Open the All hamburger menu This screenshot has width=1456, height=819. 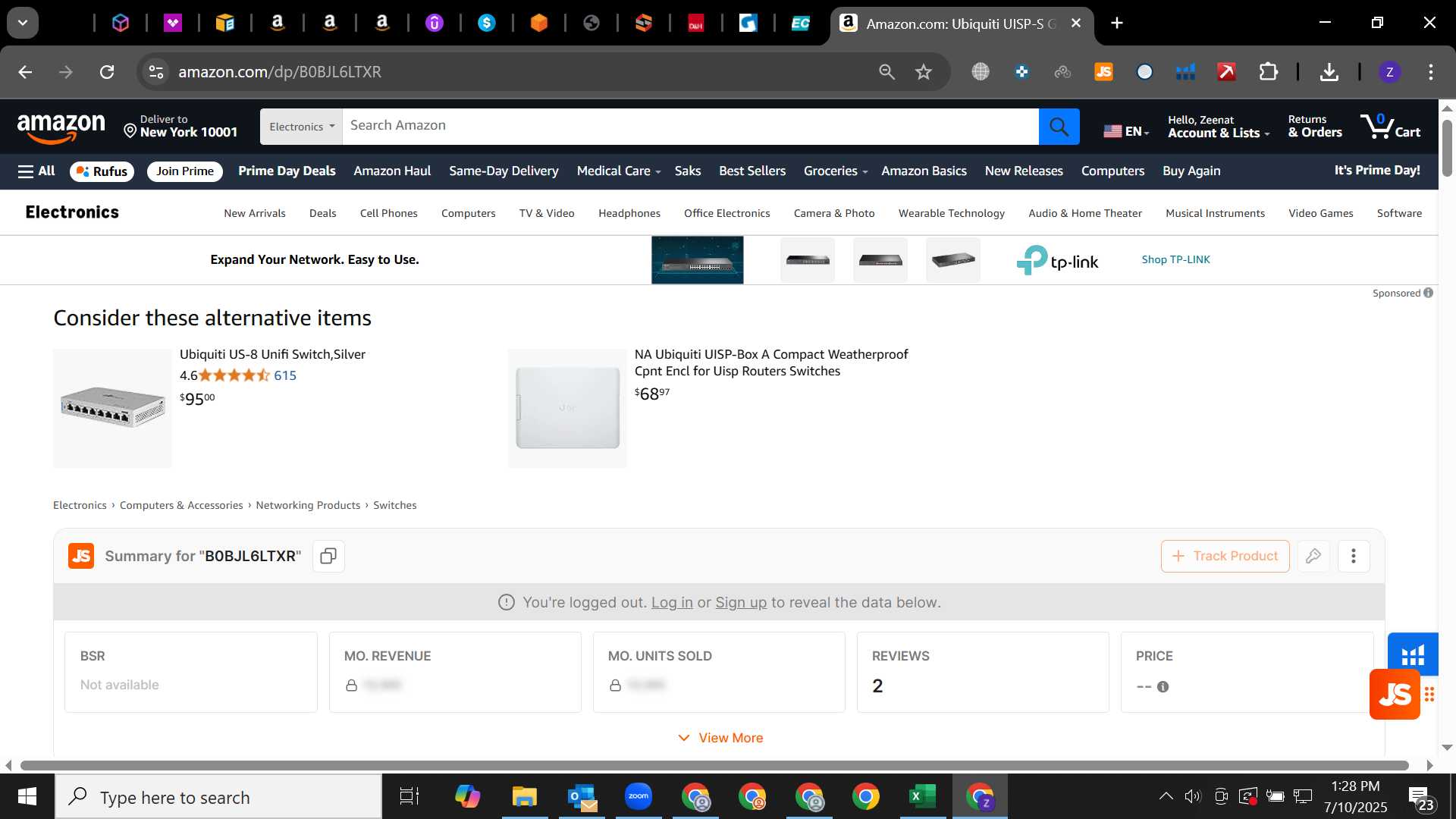[36, 171]
